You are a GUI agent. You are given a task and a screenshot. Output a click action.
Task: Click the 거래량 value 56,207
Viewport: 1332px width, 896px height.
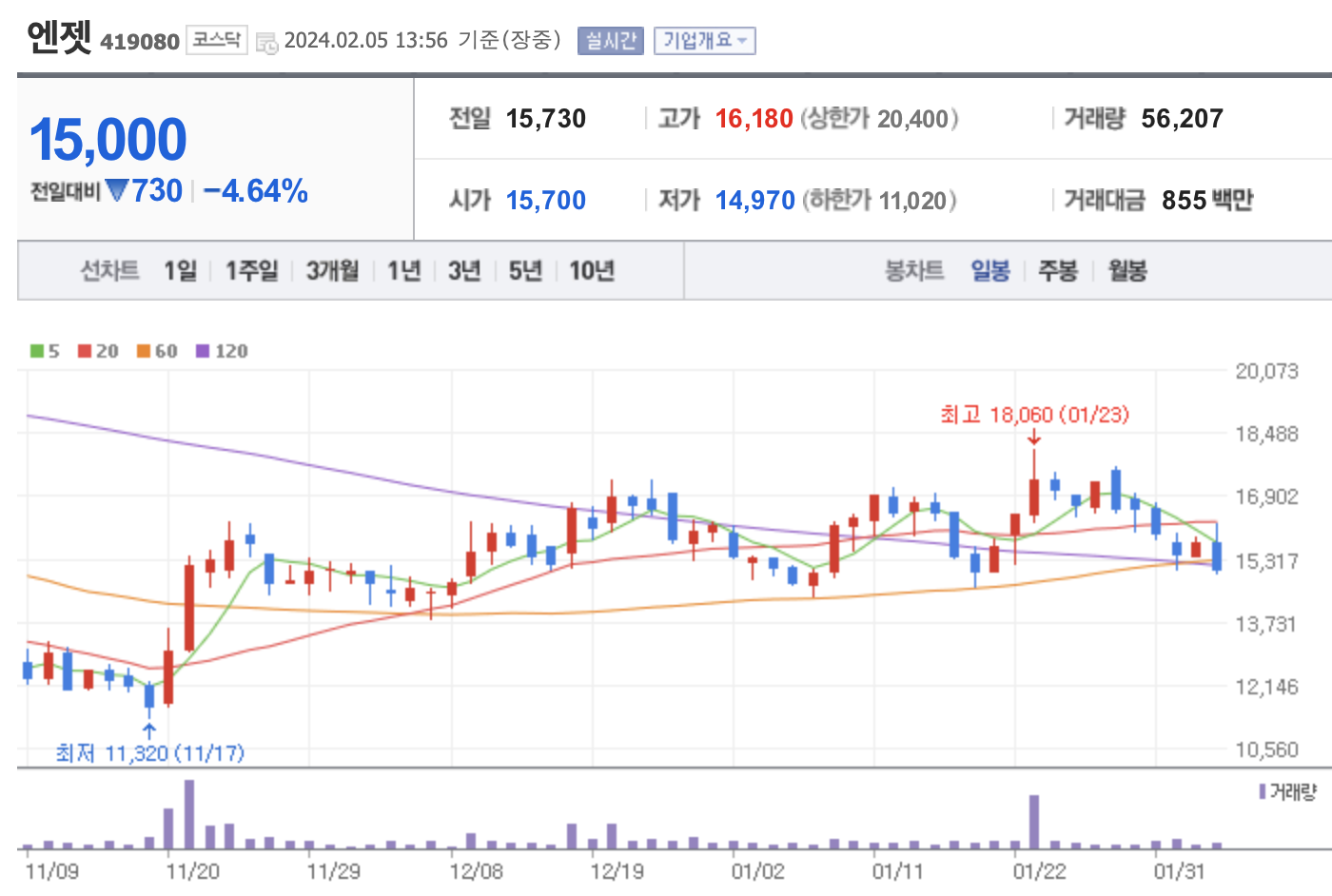click(x=1182, y=119)
